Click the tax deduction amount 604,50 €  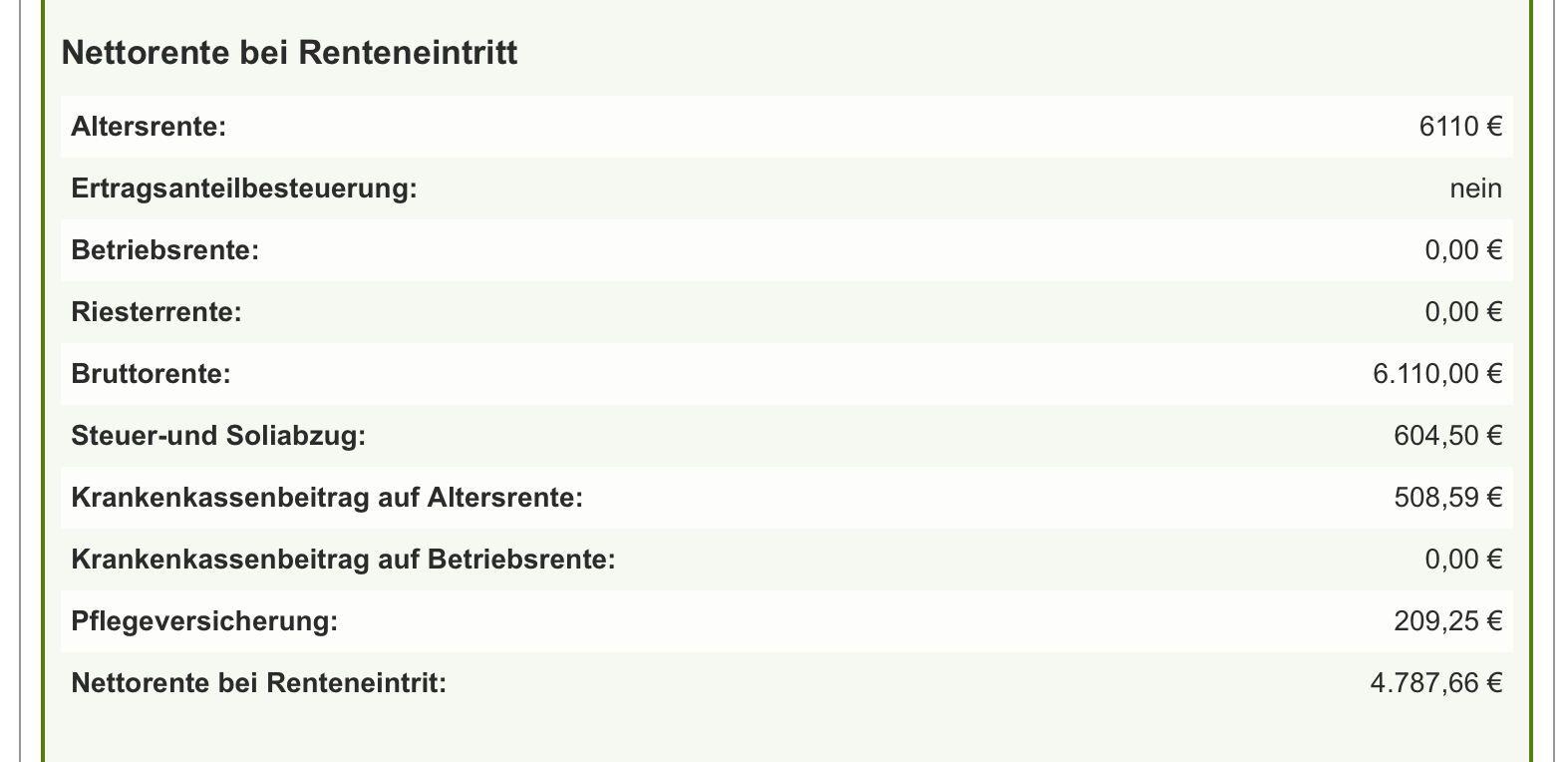[1447, 436]
